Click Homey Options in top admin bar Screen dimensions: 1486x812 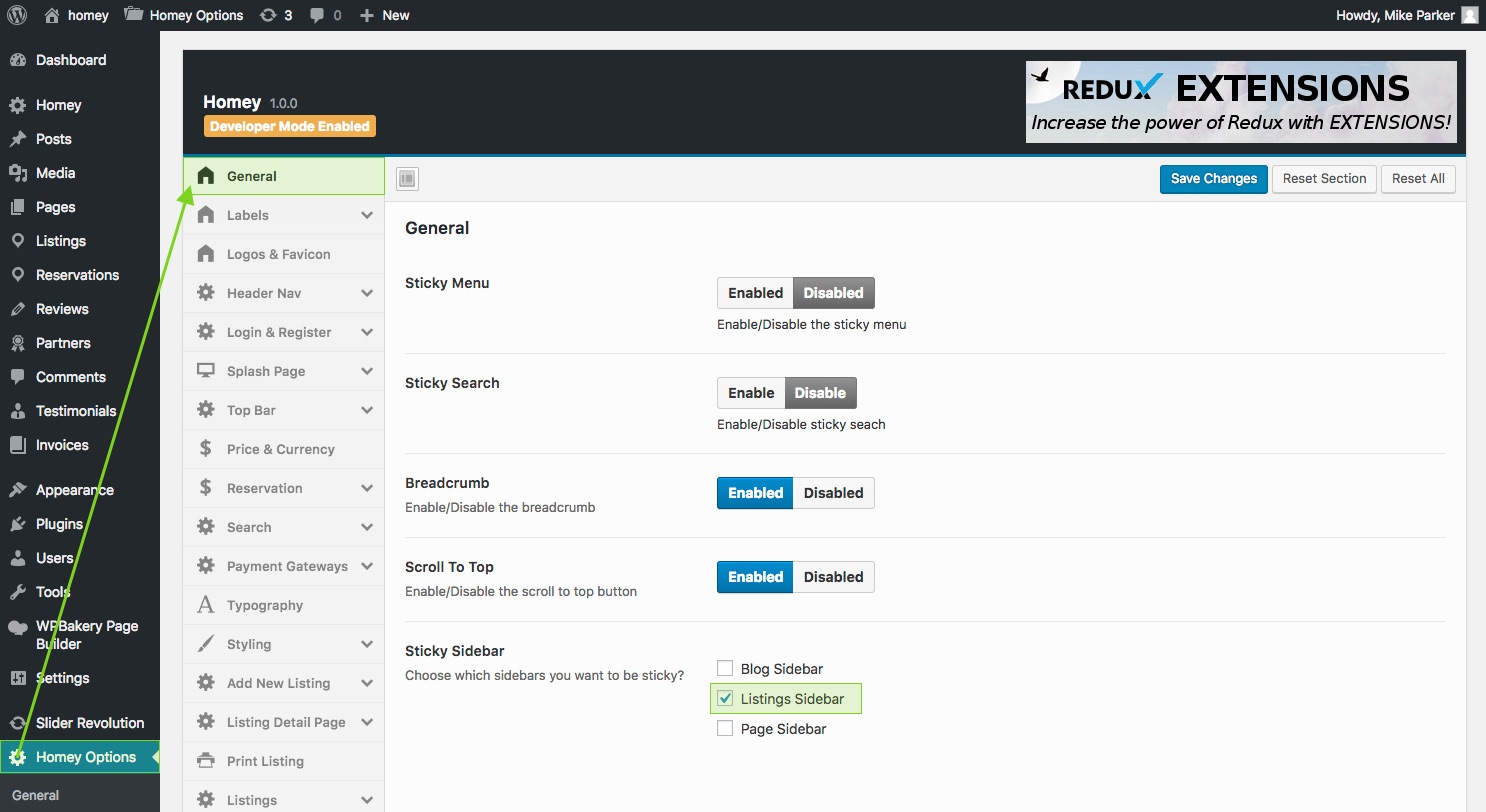(184, 15)
